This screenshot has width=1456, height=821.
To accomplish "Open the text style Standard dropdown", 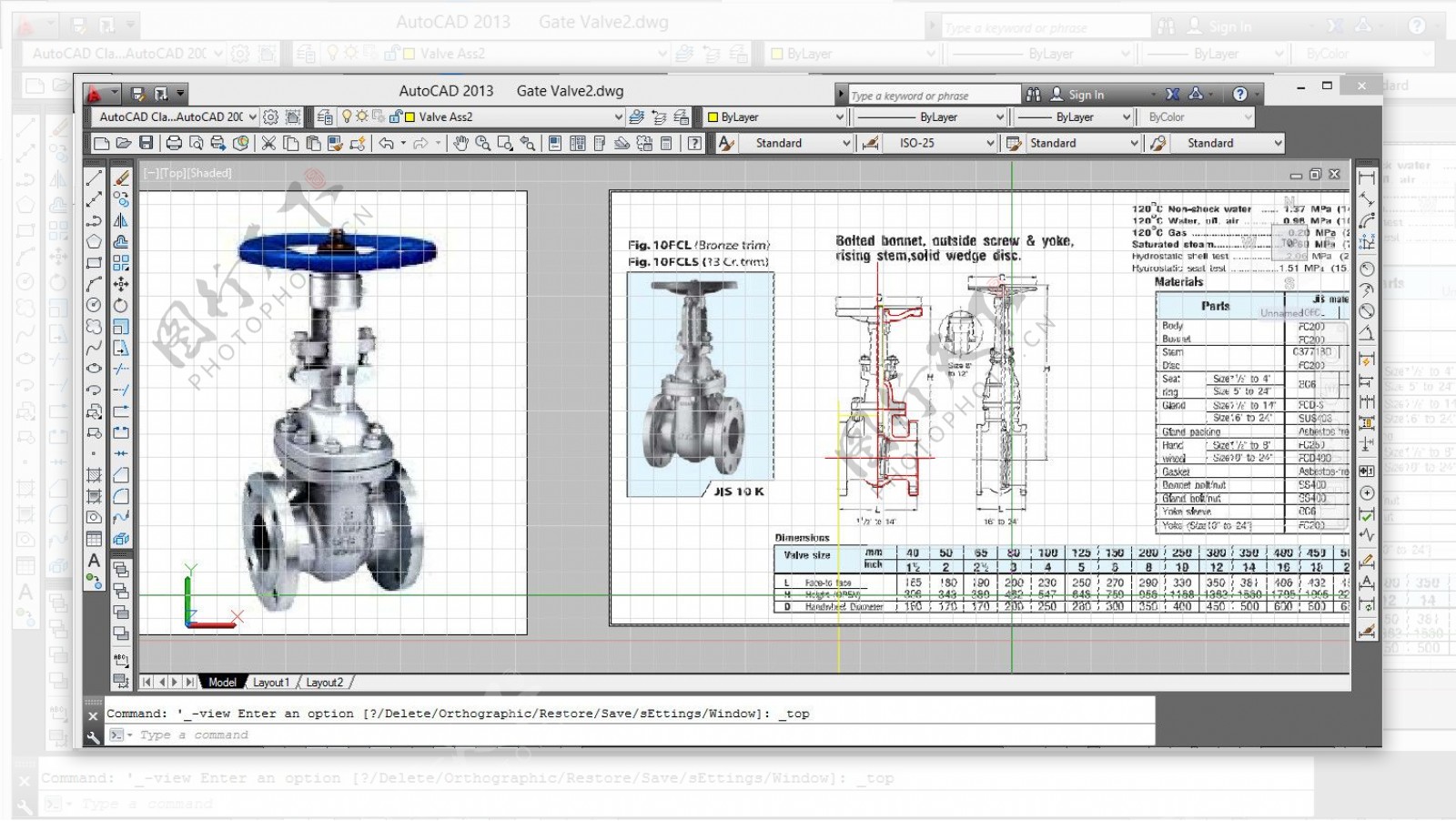I will point(846,143).
